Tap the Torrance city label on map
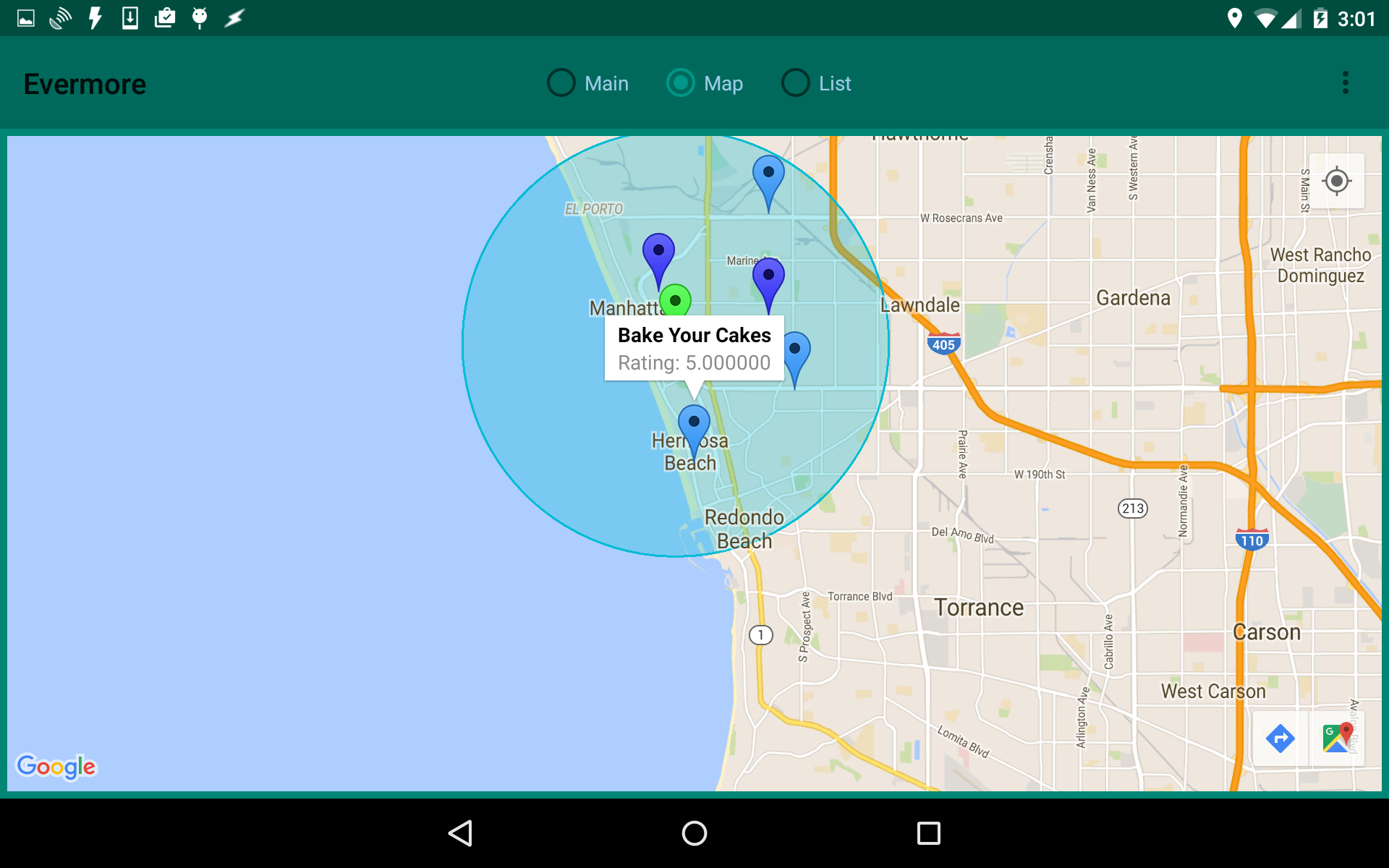1389x868 pixels. (x=978, y=608)
